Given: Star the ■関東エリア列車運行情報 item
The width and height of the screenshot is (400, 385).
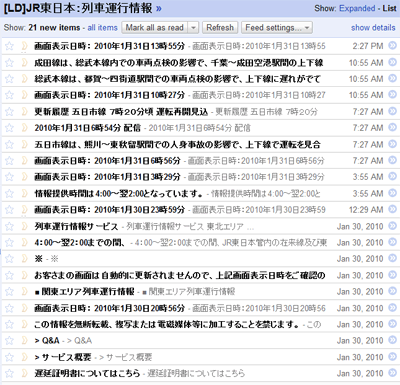Looking at the screenshot, I should [x=9, y=292].
